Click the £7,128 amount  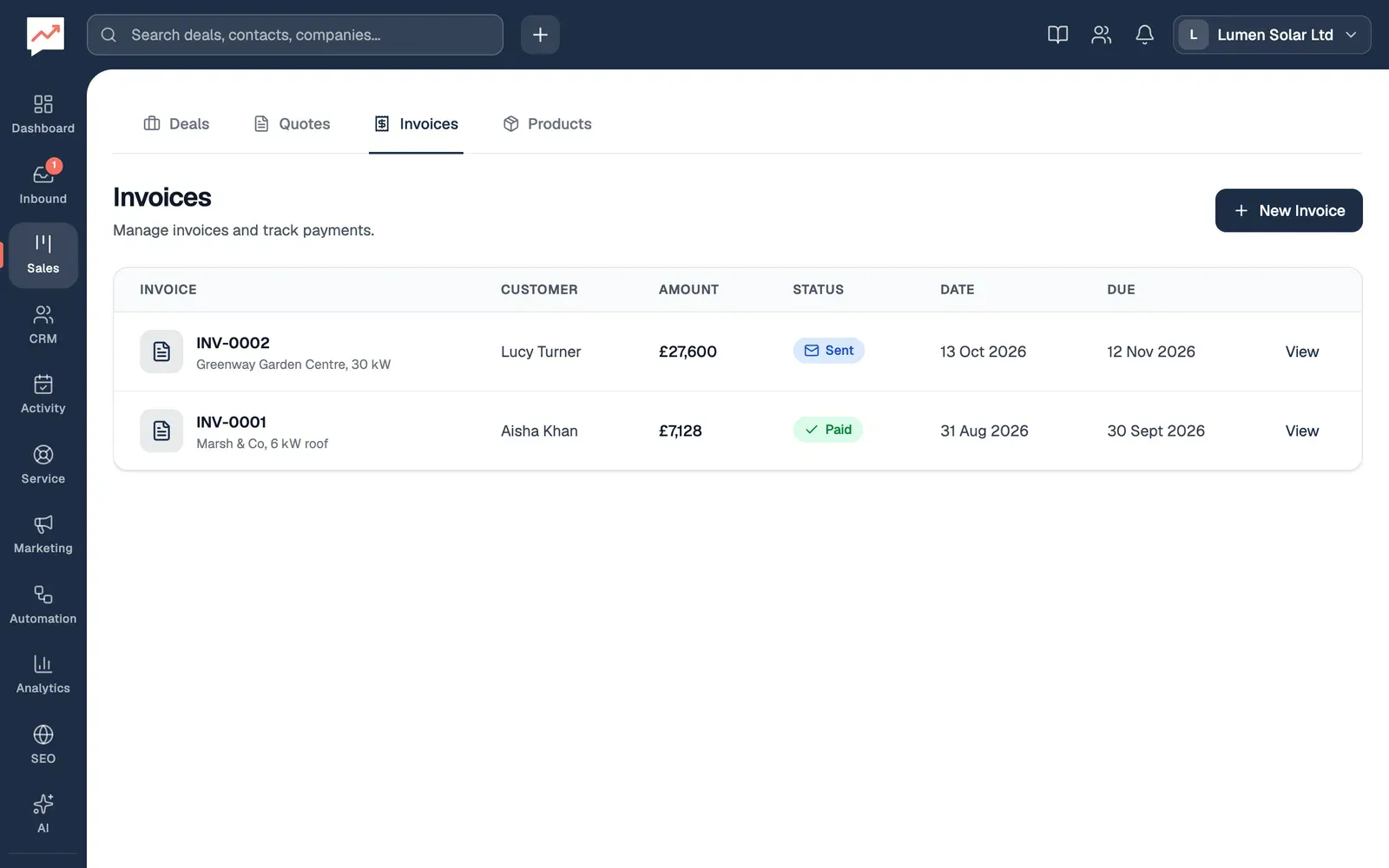click(680, 431)
